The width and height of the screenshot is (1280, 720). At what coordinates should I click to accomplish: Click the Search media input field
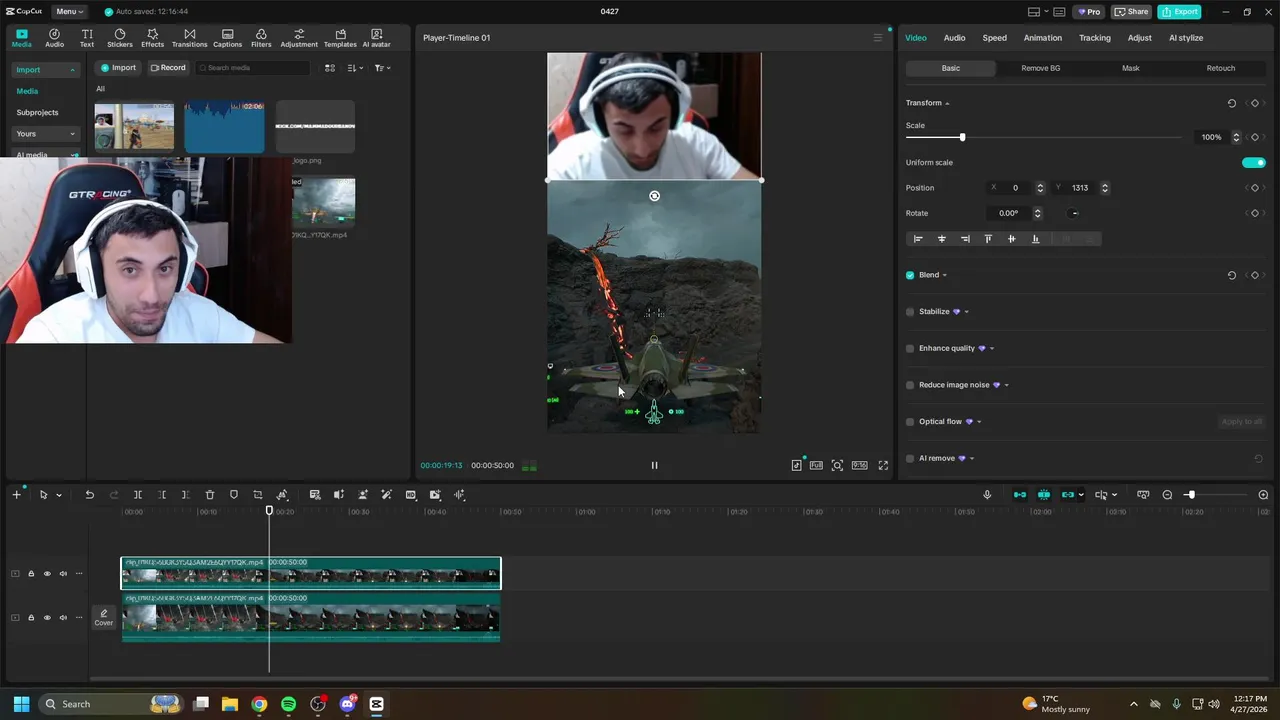(x=252, y=68)
